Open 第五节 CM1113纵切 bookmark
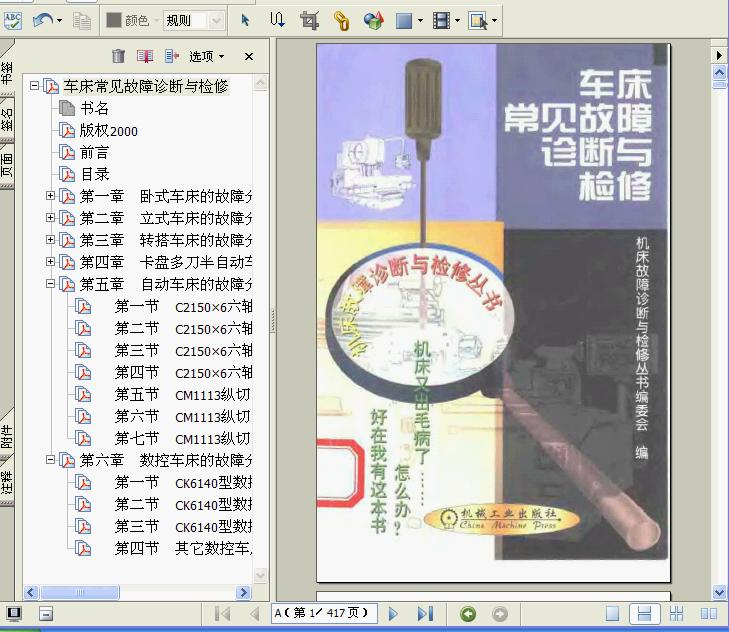This screenshot has width=729, height=632. click(x=182, y=394)
